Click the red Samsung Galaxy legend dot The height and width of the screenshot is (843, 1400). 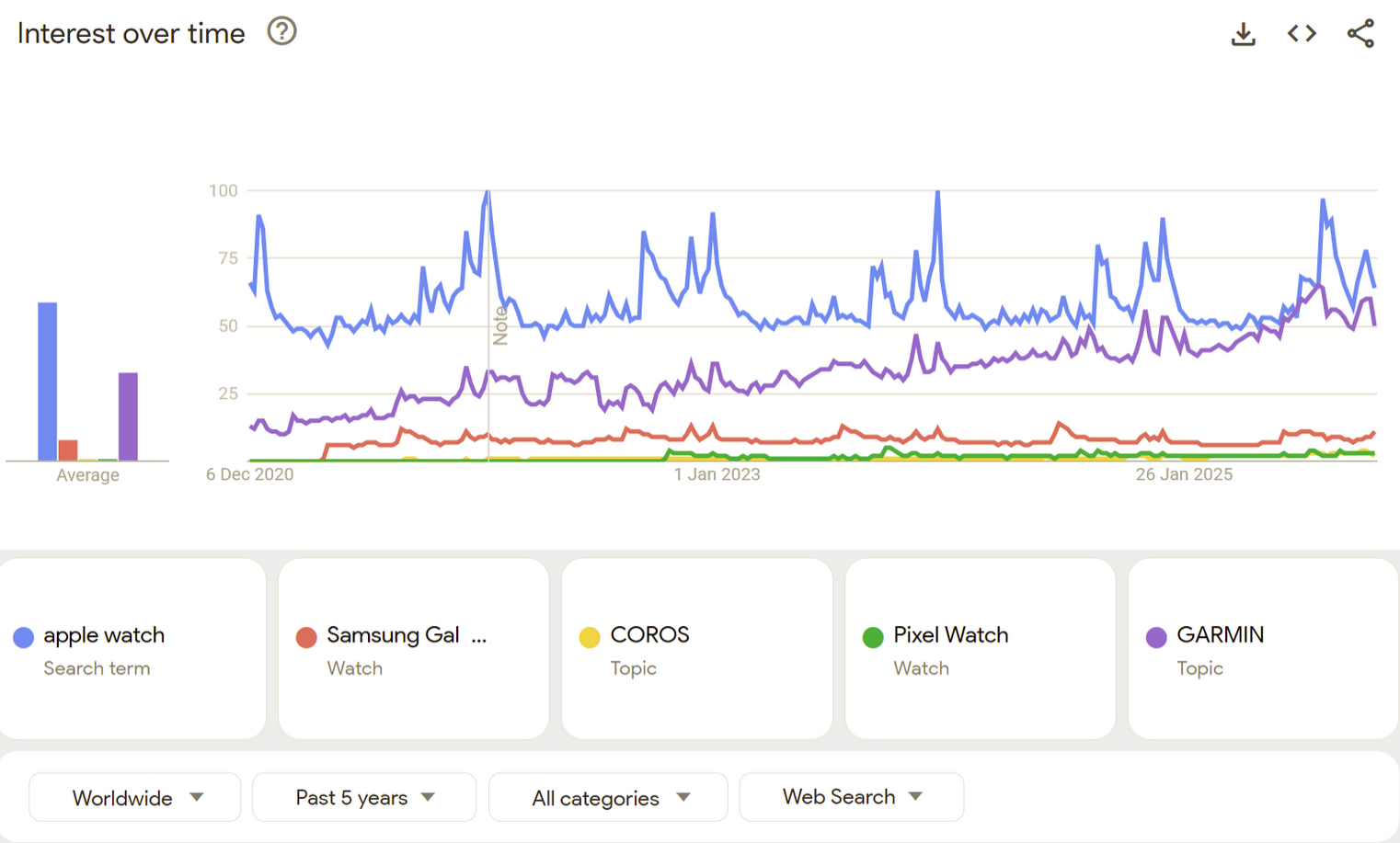click(x=305, y=636)
